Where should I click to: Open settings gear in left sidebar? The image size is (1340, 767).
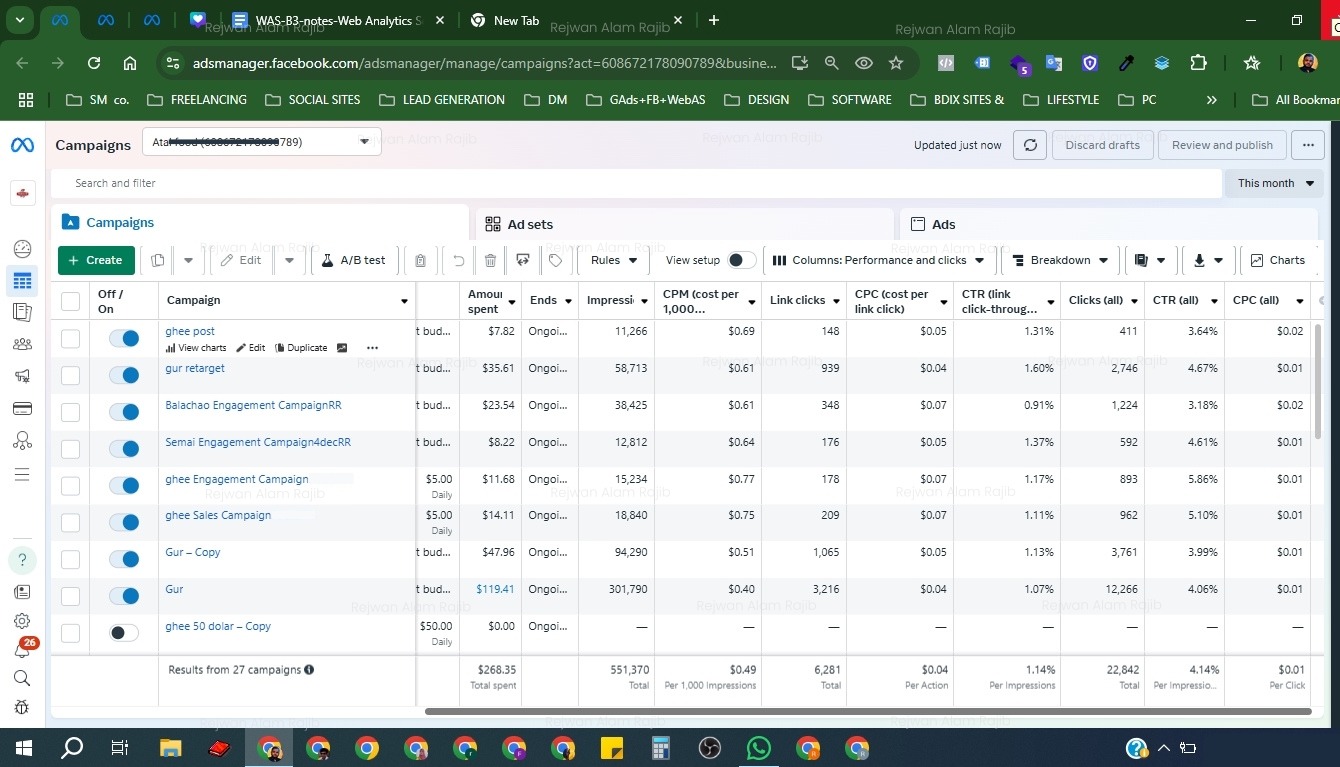click(x=22, y=621)
